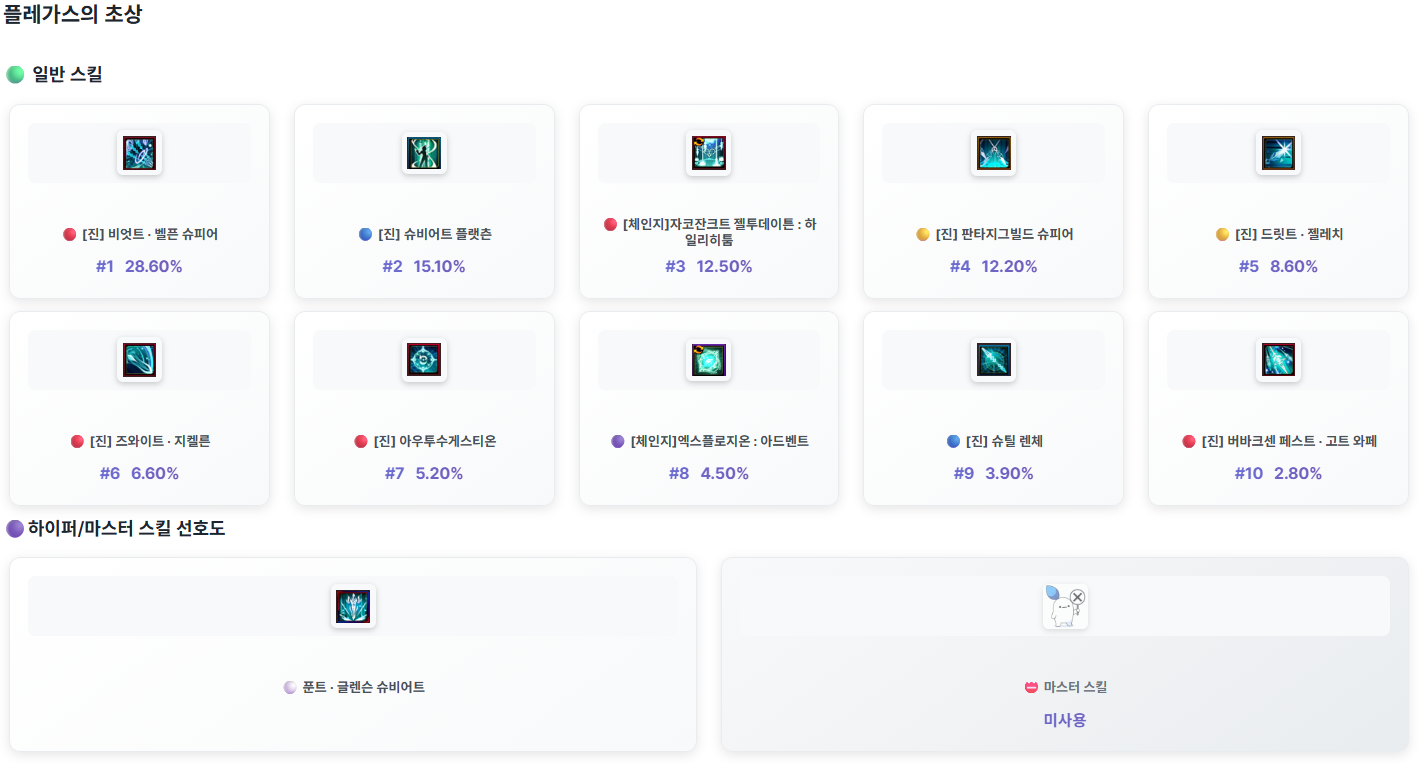Click the 푼트 · 글렌슨 슈비어트 hyper skill icon
Screen dimensions: 1418x763
[x=353, y=606]
